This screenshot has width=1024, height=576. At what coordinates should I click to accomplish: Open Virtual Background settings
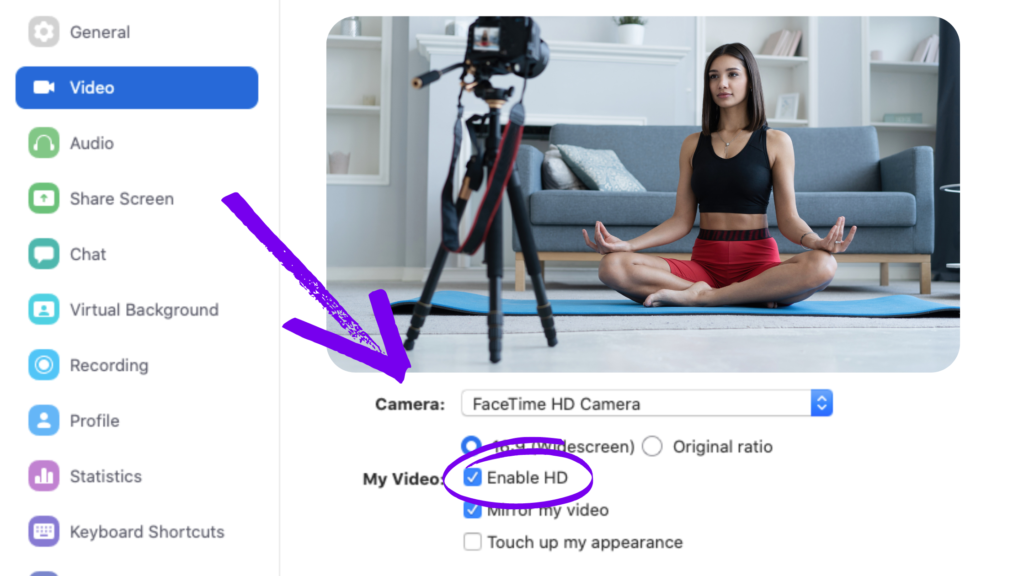144,310
